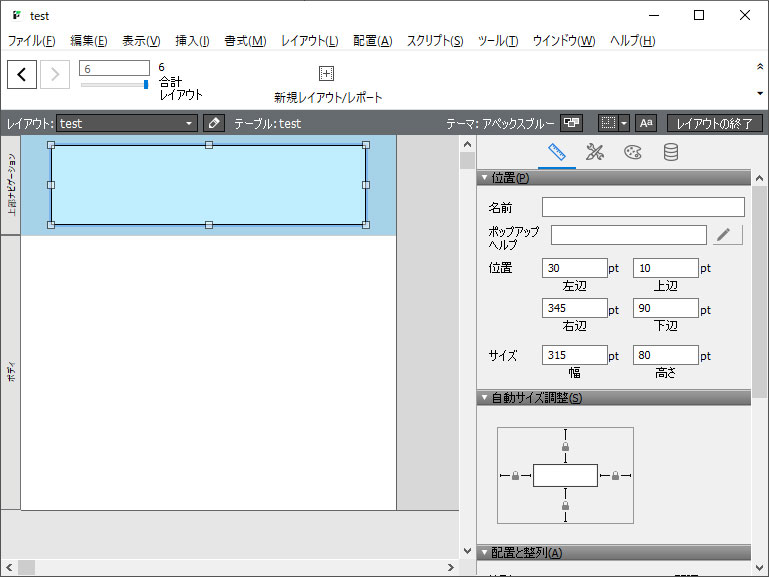Click the layout area scroll down arrow
The image size is (769, 577).
point(467,551)
